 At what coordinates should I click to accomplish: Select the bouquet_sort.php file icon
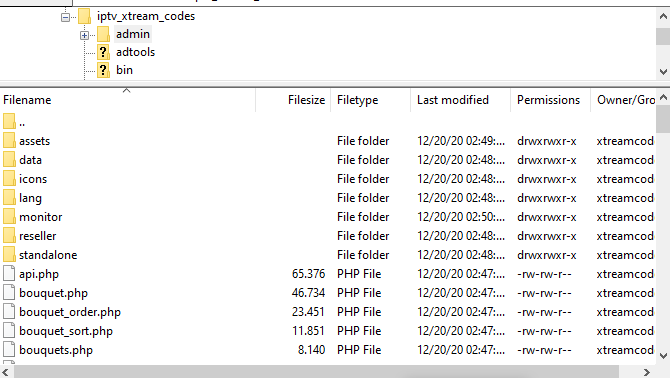pos(9,331)
